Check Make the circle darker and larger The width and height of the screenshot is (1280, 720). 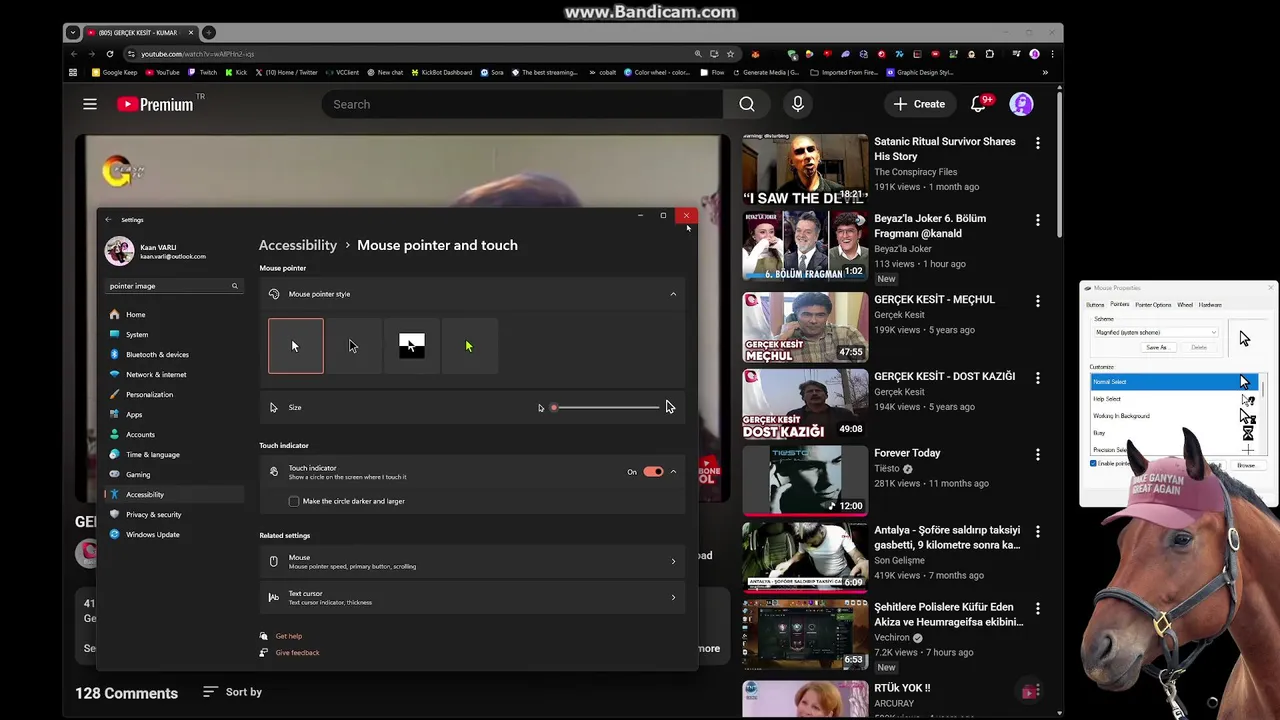click(294, 501)
